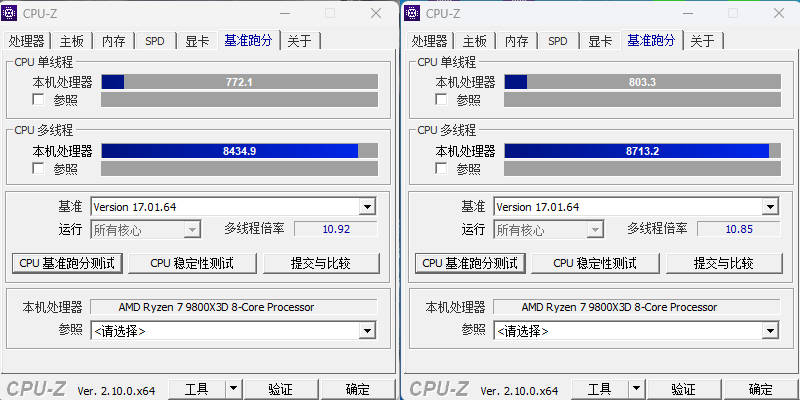Start CPU 基准跑分测试 in right window
Screen dimensions: 800x400
click(470, 263)
